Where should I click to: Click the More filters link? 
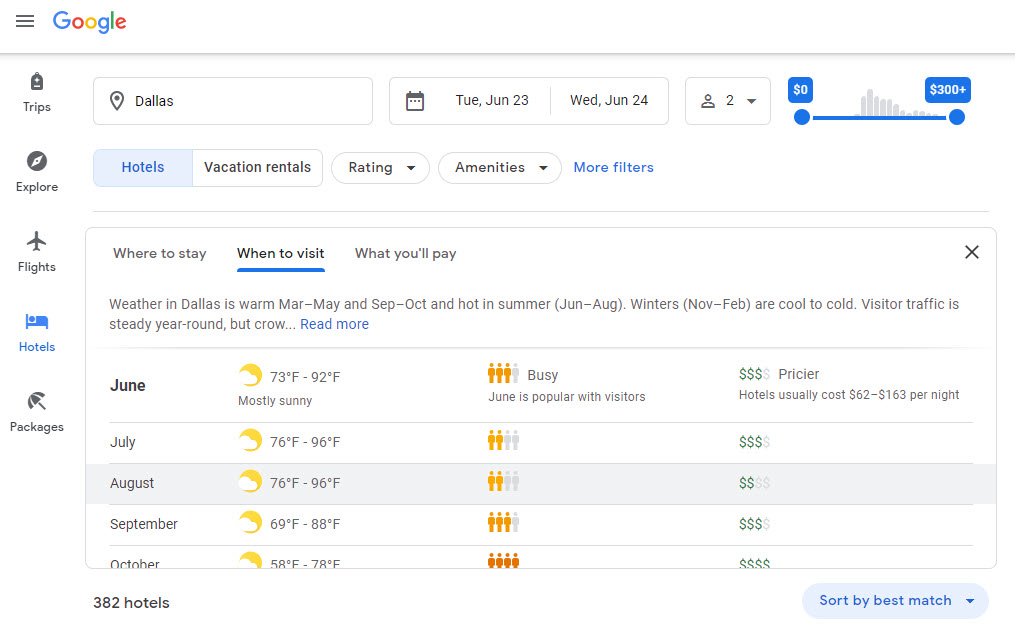tap(613, 168)
